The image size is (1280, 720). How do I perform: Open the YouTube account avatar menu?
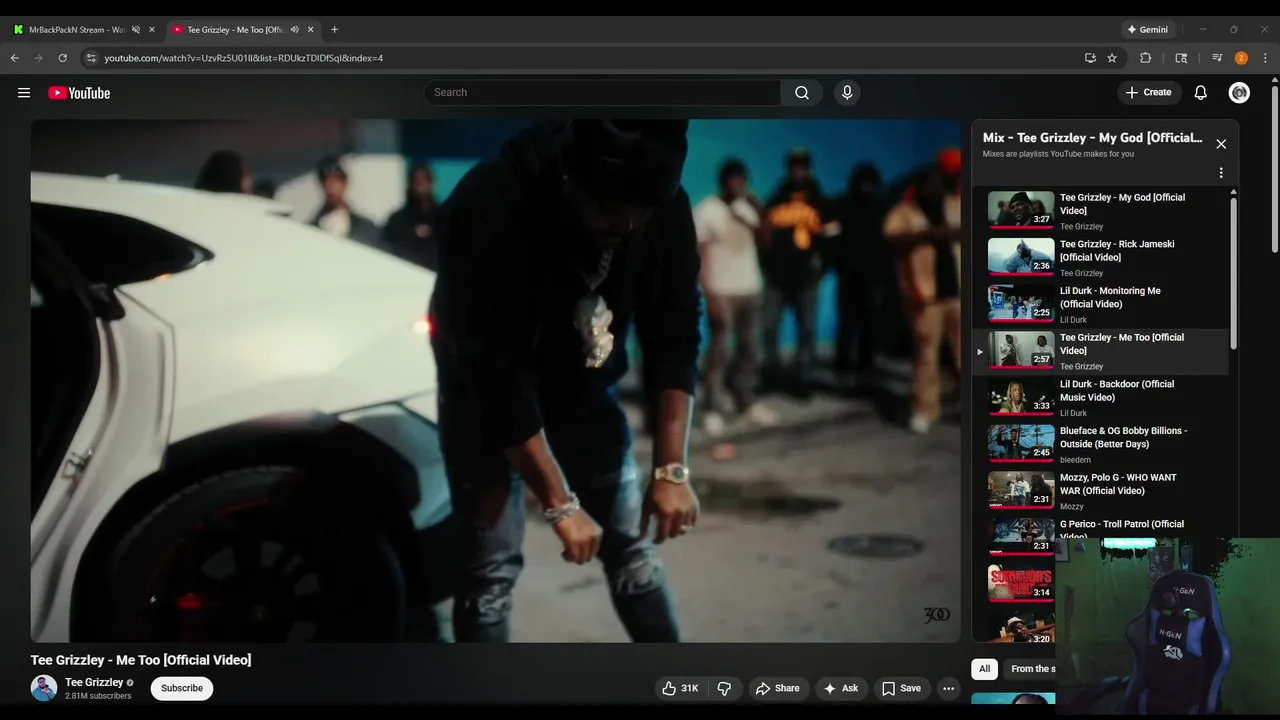tap(1239, 93)
